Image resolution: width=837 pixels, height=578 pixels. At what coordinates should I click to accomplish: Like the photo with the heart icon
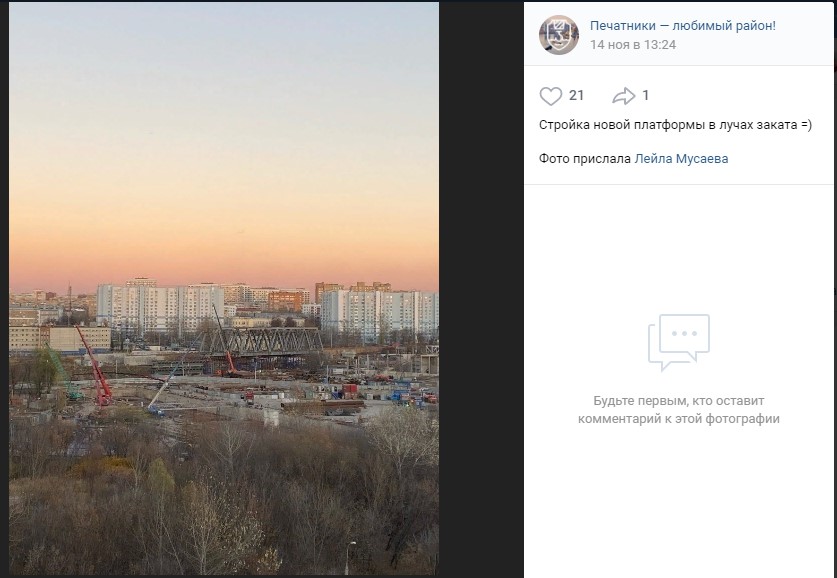tap(550, 96)
